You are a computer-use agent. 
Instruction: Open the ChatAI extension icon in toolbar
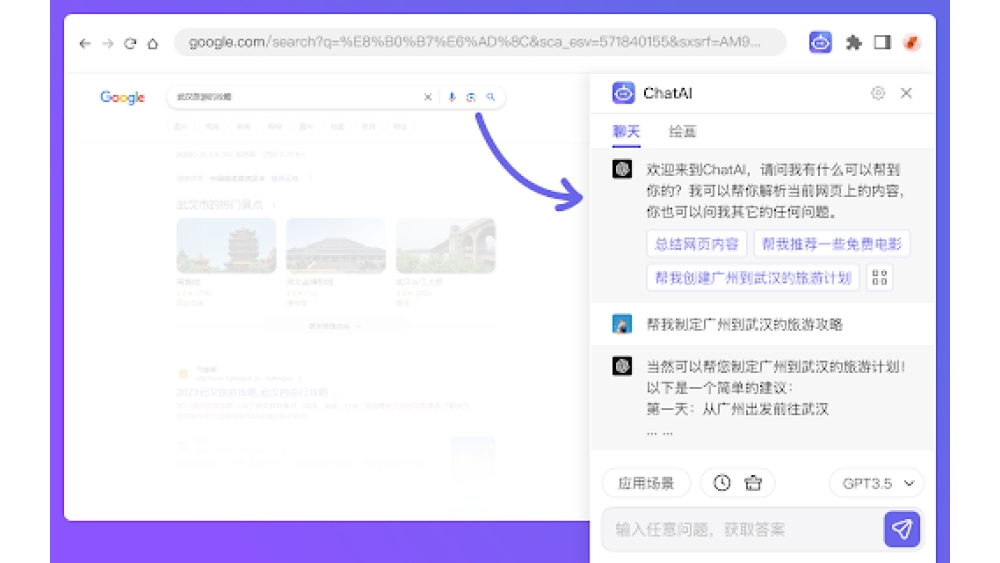pos(820,43)
